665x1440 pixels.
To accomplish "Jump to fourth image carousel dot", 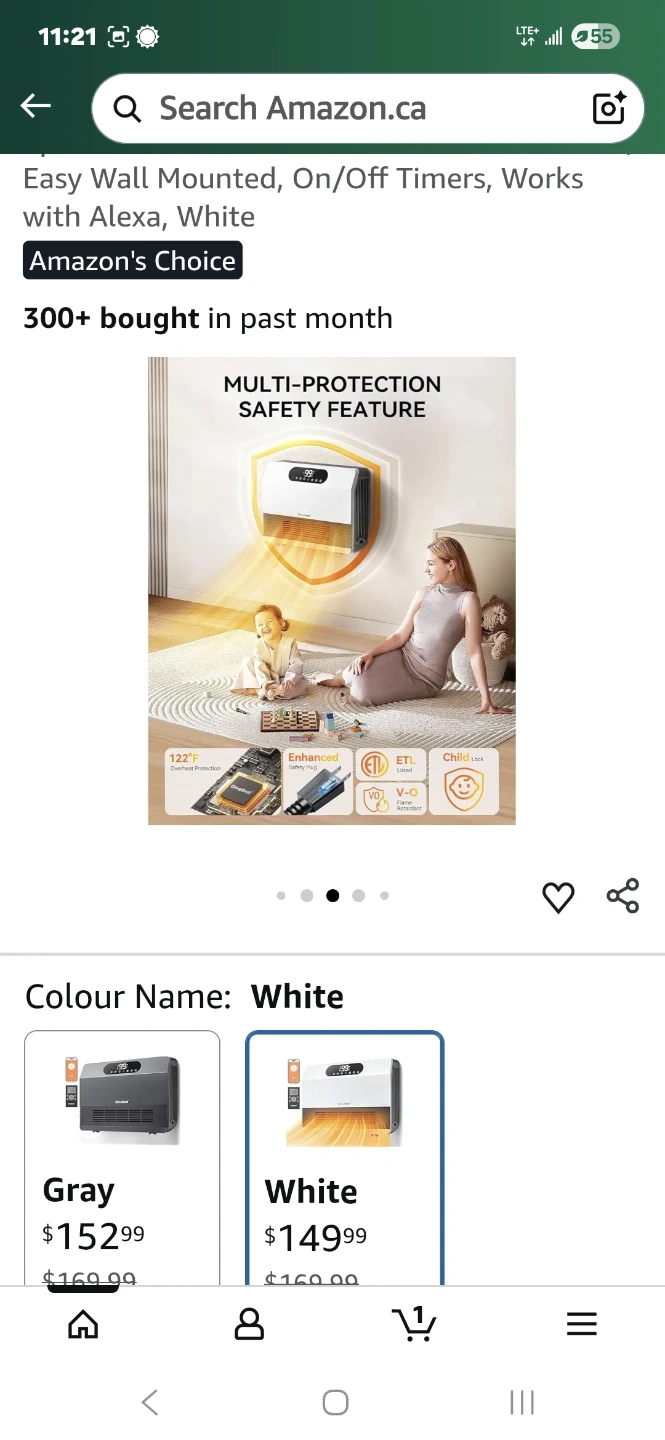I will coord(359,896).
